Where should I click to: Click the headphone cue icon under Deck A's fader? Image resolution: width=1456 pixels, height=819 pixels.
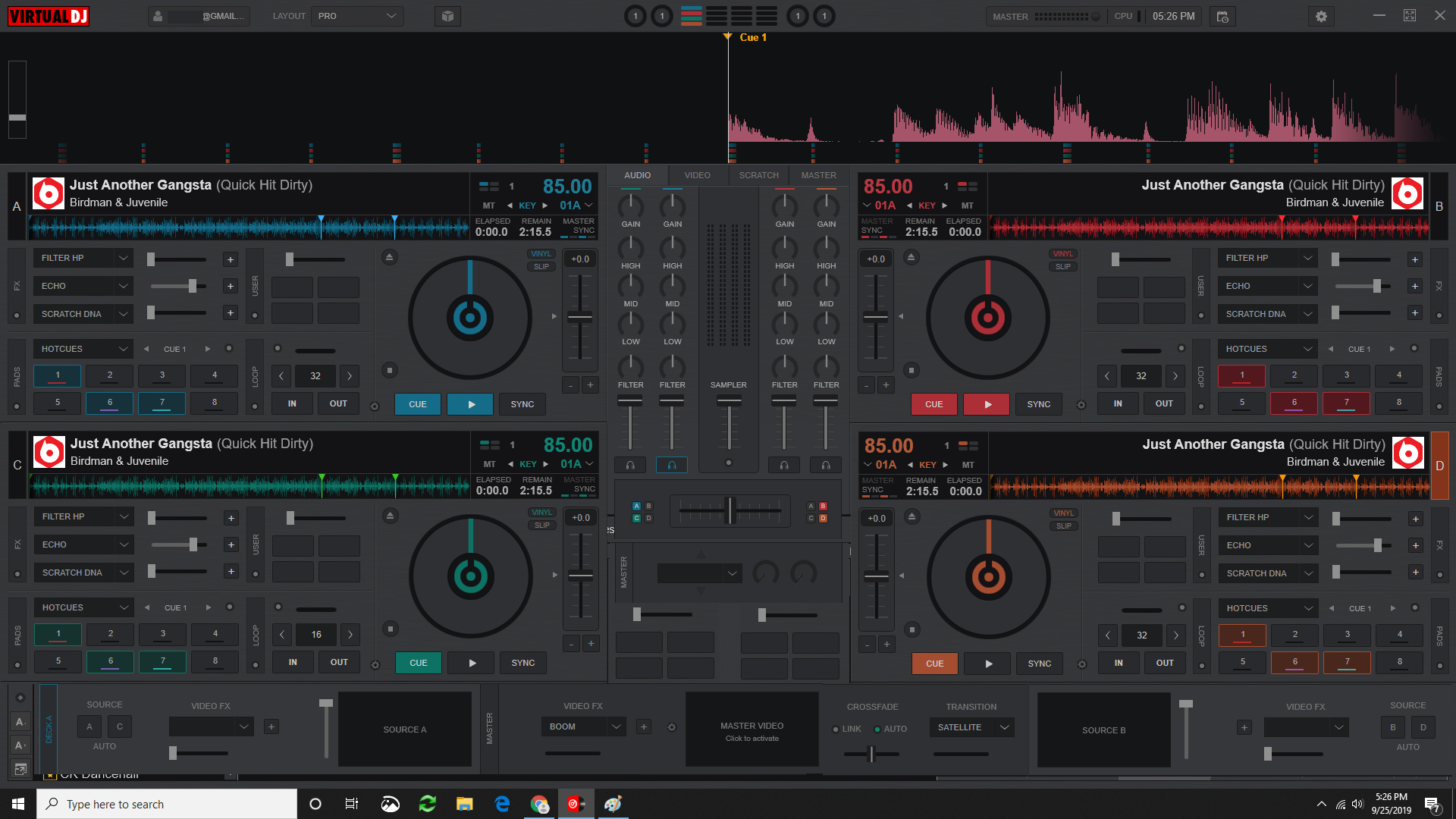point(630,465)
